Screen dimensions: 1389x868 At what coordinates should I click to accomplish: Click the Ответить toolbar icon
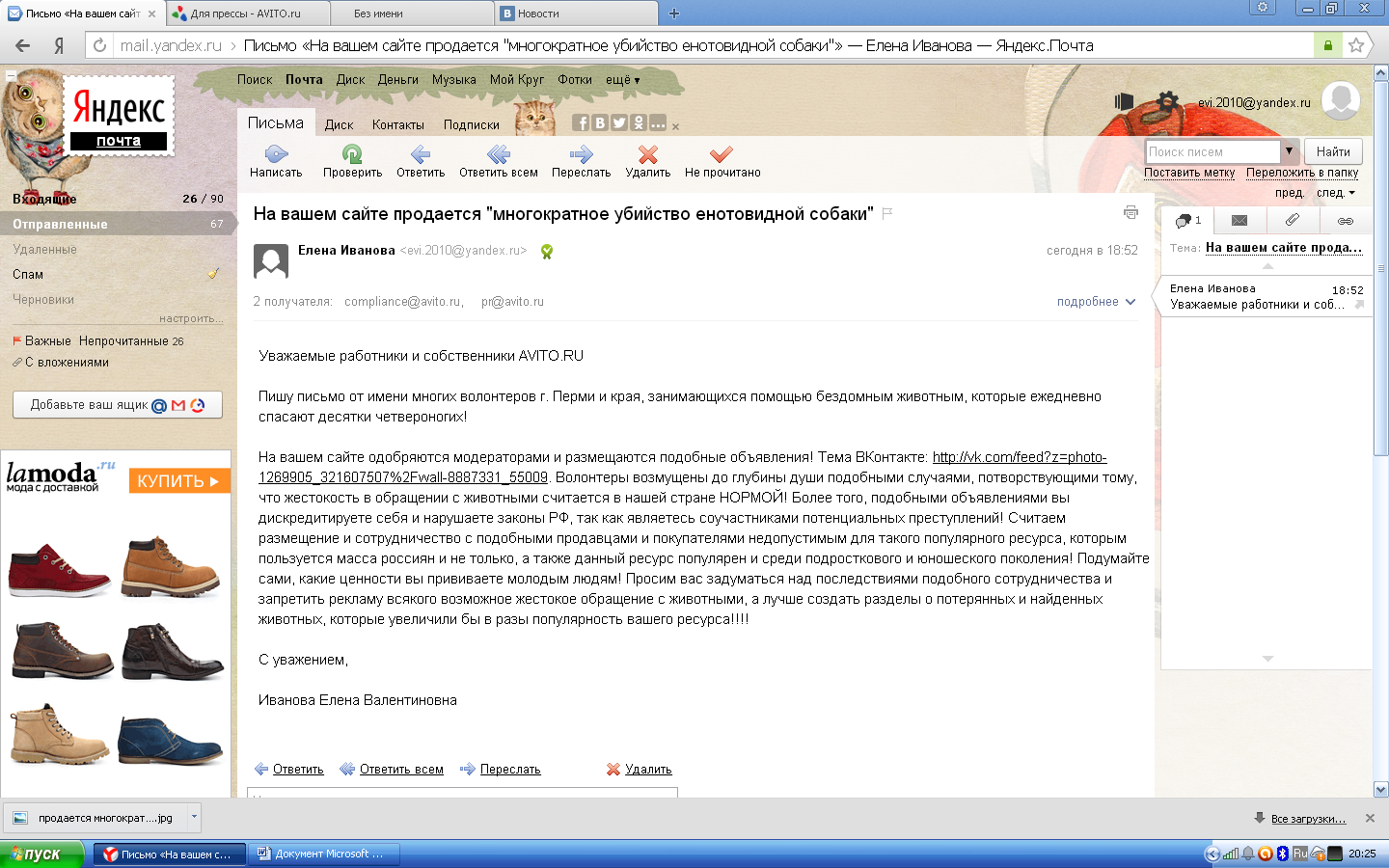tap(421, 153)
